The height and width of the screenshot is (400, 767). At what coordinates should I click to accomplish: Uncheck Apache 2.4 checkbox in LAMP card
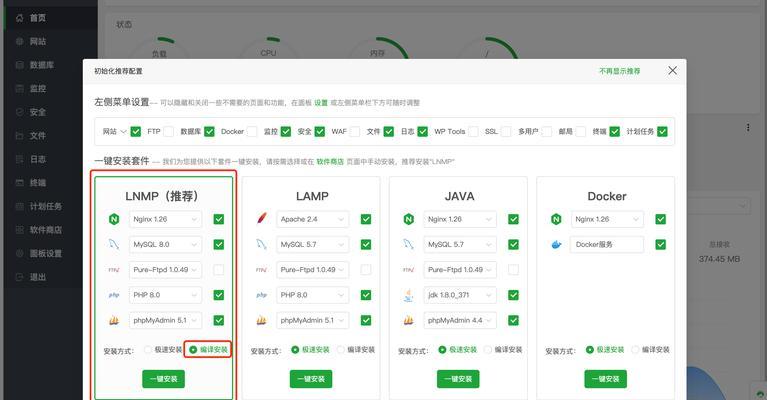366,219
